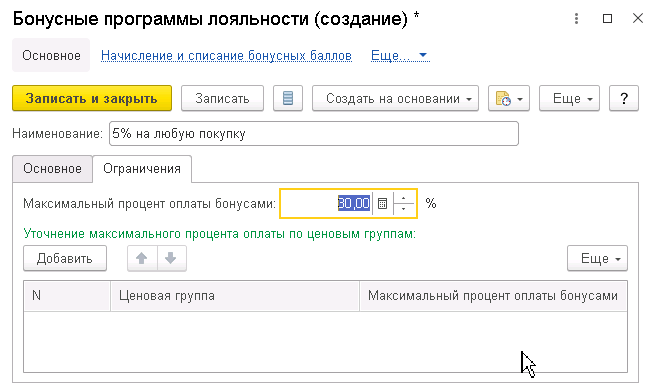Select the 'Ограничения' tab
Viewport: 657px width, 391px height.
point(142,169)
